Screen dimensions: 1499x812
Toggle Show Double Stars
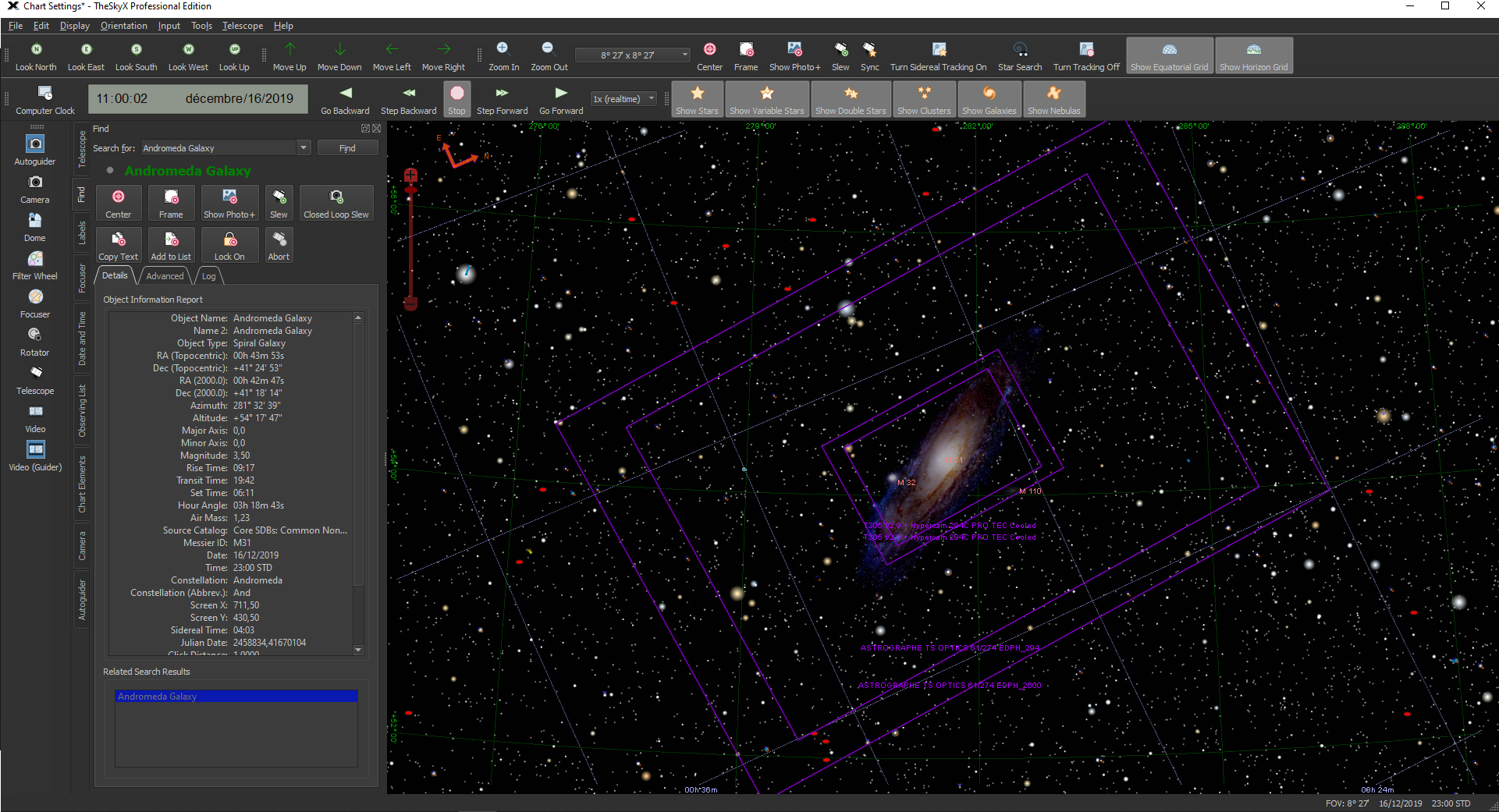(851, 99)
